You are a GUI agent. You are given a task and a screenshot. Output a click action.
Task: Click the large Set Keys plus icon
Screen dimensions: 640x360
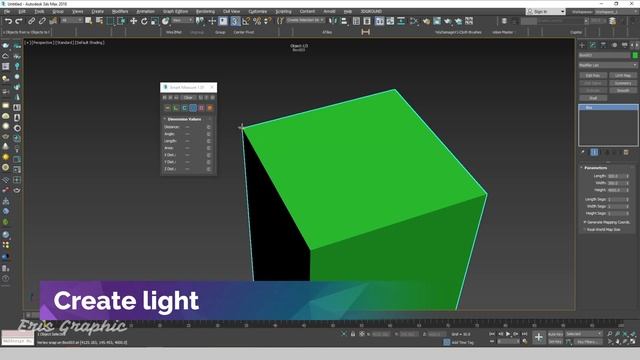pos(539,337)
